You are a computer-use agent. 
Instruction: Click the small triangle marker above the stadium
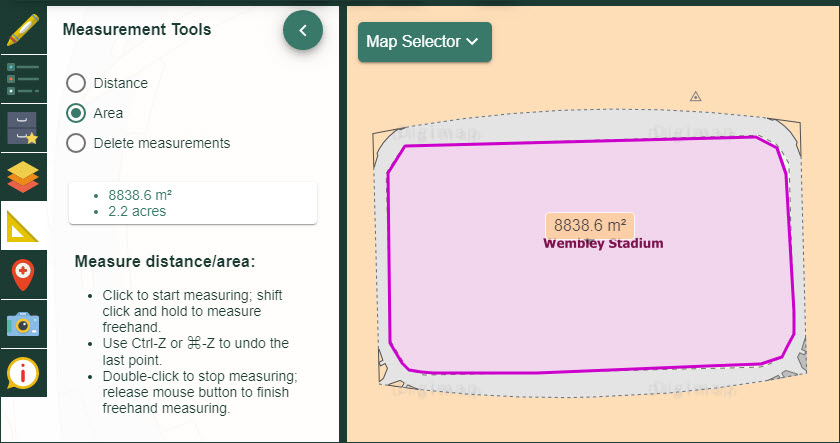(696, 96)
